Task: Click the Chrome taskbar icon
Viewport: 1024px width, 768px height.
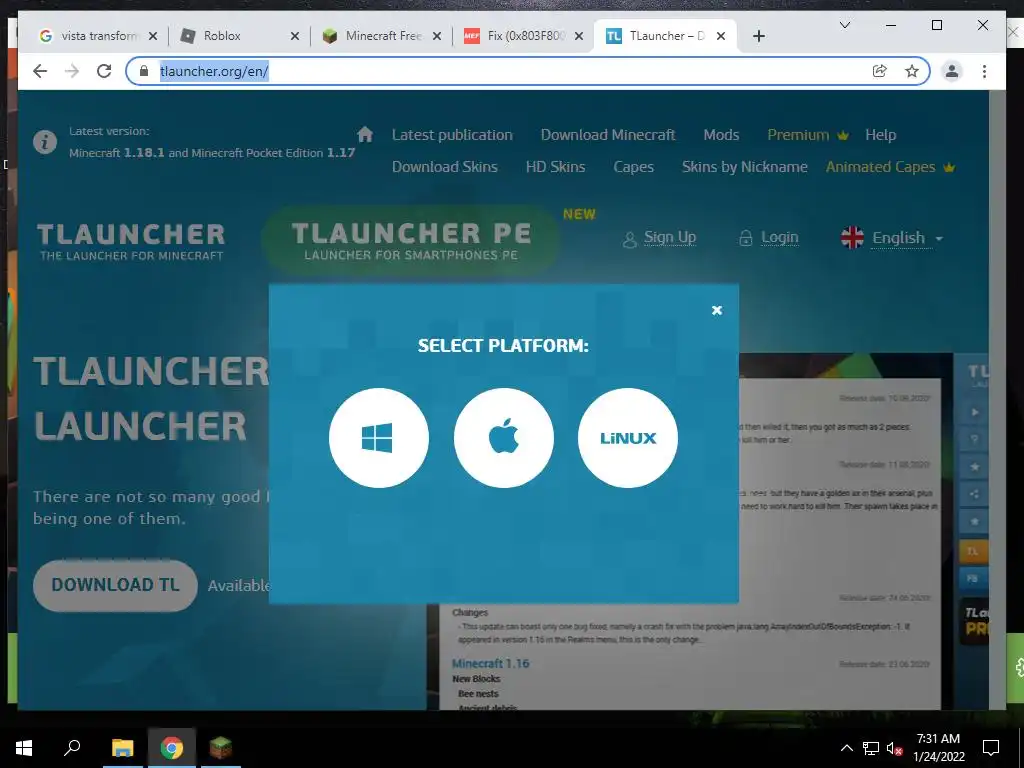Action: (x=172, y=748)
